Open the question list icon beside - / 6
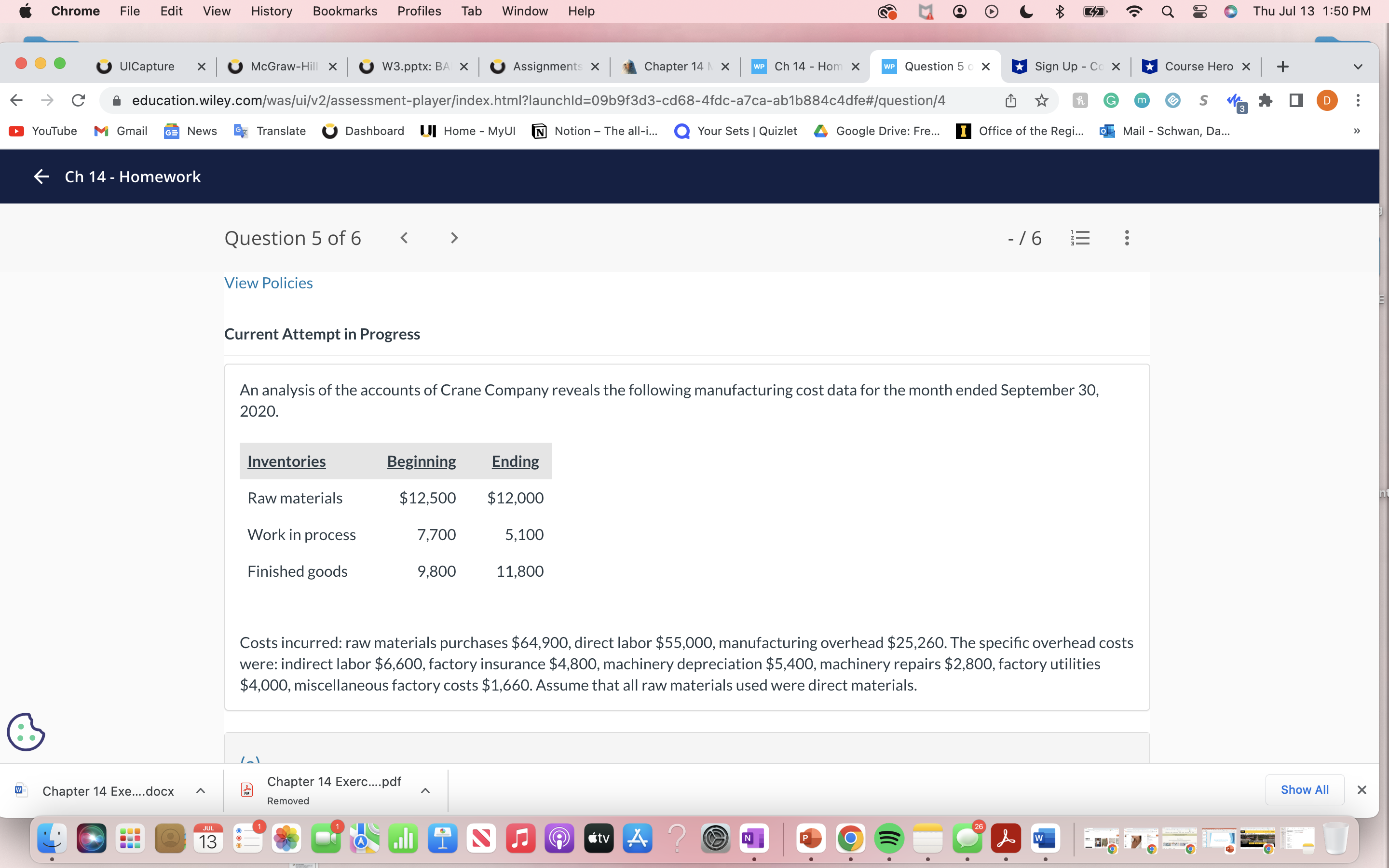 1080,238
